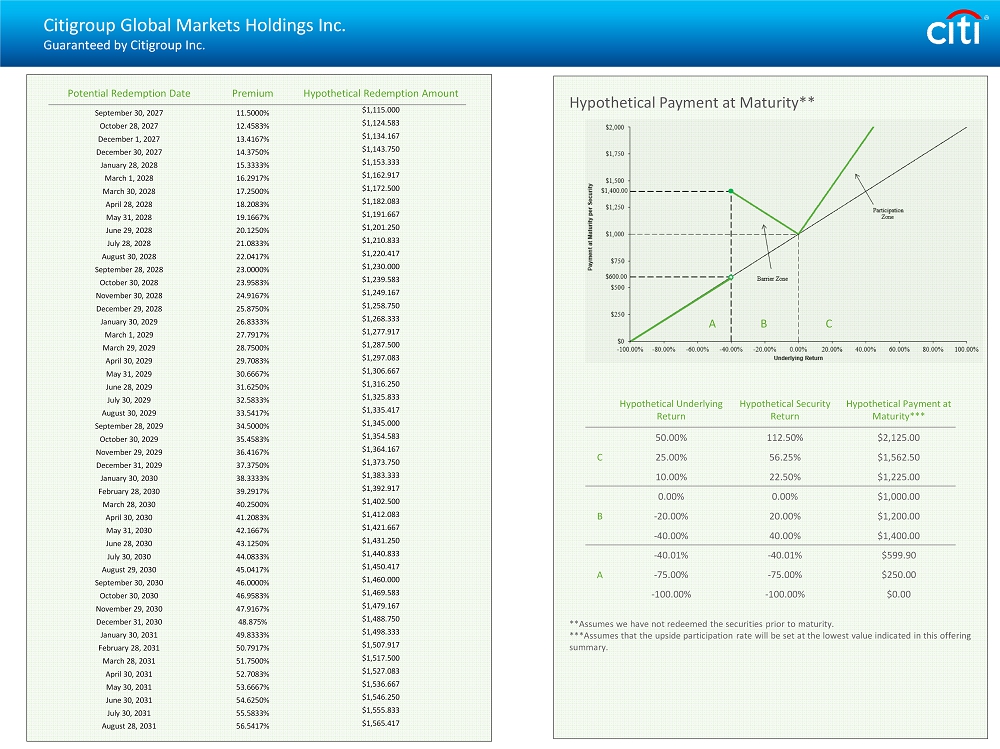Click 'Hypothetical Payment at Maturity***' table header
Viewport: 1000px width, 749px height.
(898, 410)
